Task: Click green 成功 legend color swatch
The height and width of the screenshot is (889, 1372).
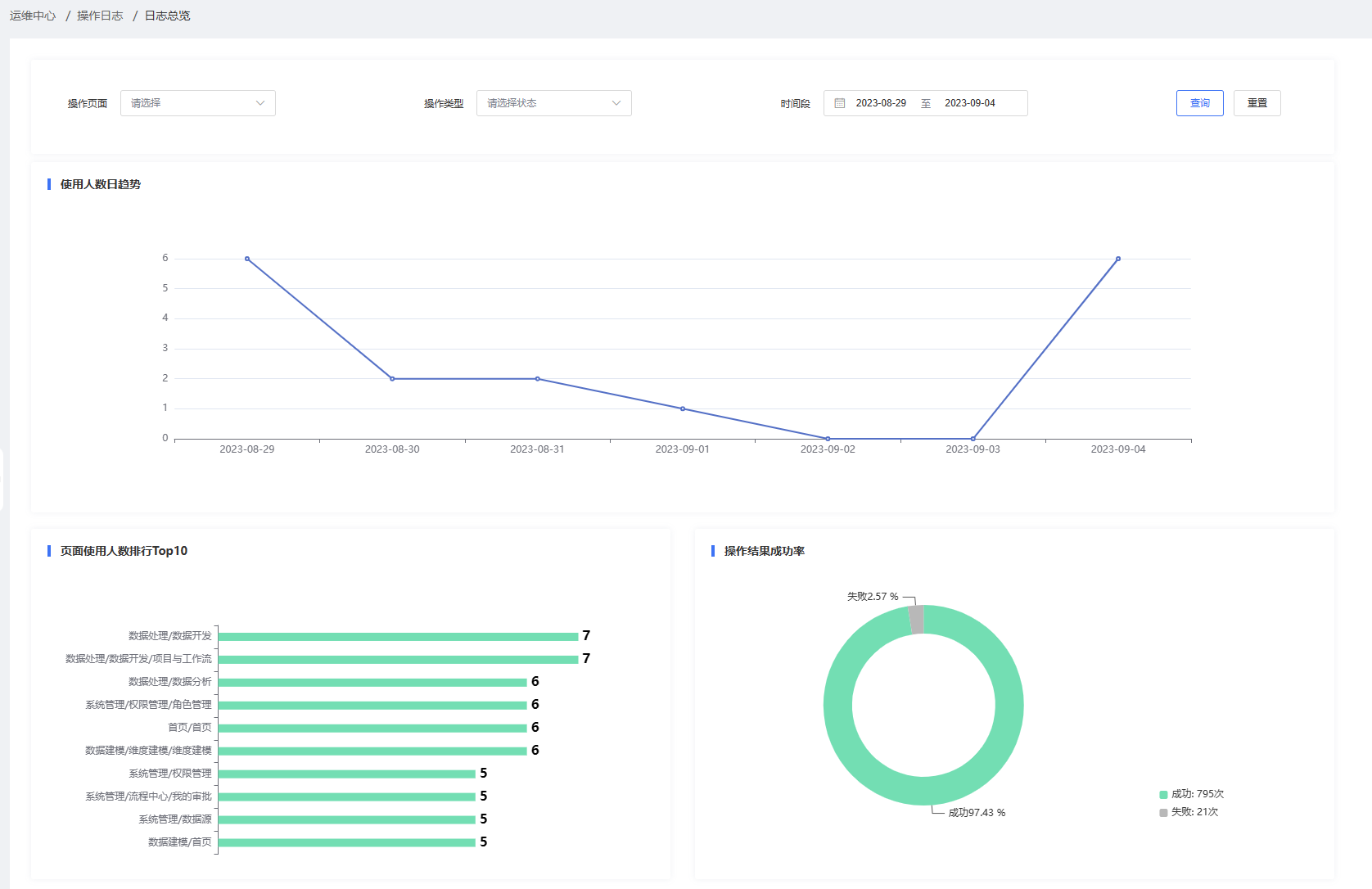Action: 1163,795
